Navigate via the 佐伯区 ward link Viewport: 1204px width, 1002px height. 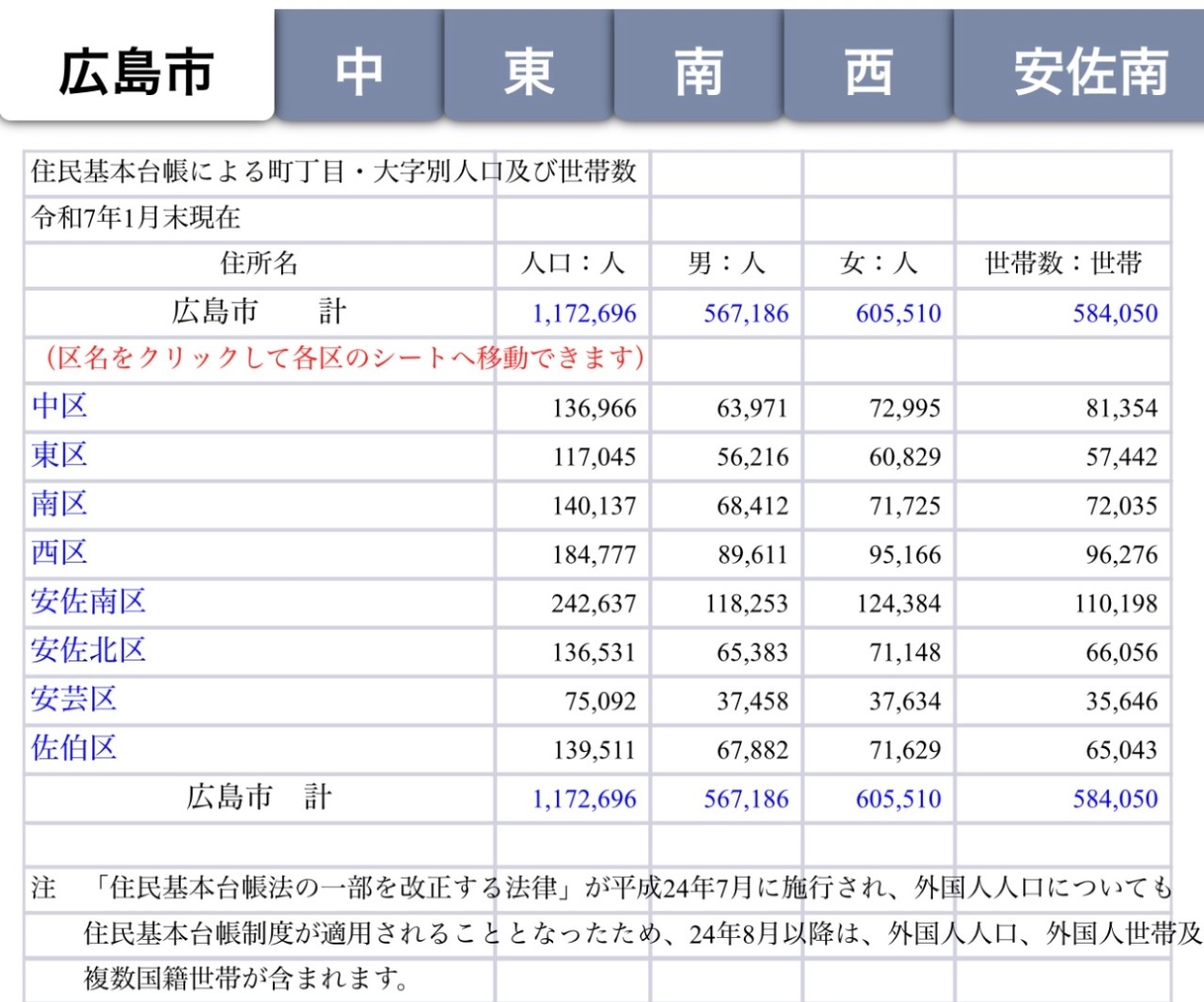pos(73,749)
